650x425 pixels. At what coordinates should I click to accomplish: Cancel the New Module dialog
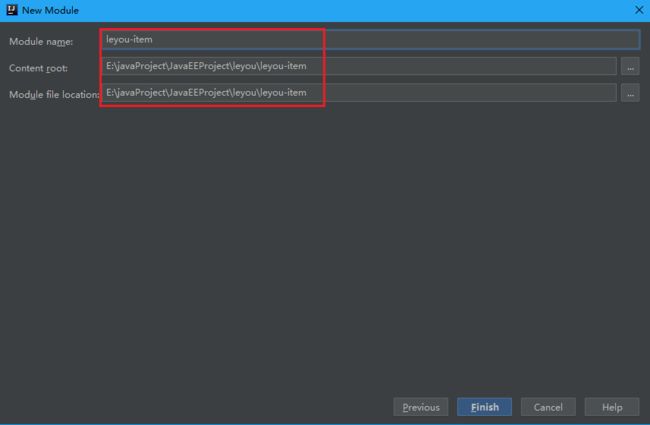point(548,407)
